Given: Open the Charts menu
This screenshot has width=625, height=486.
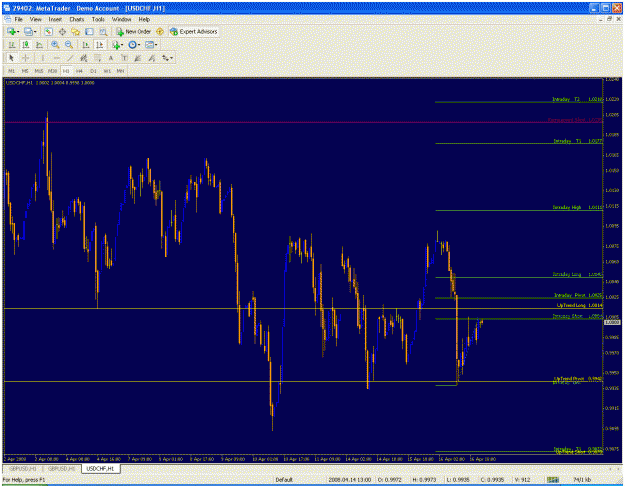Looking at the screenshot, I should coord(77,19).
